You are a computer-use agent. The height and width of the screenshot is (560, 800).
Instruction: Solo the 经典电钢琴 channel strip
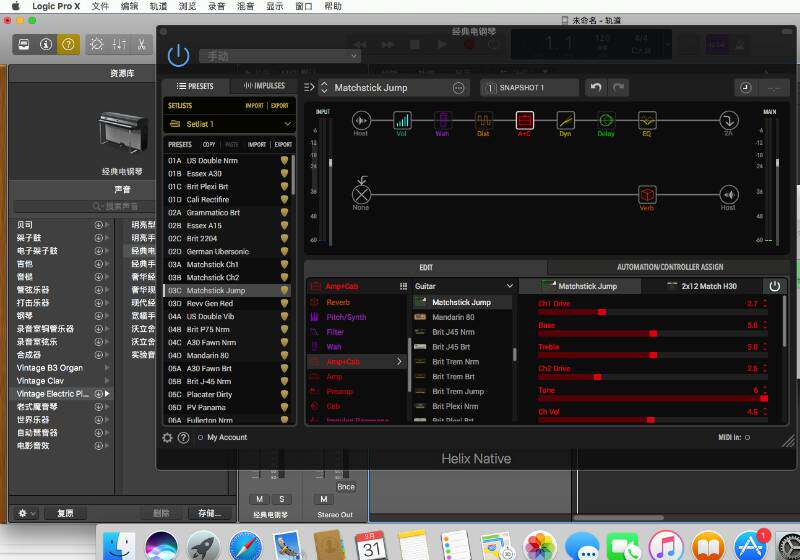pyautogui.click(x=282, y=499)
